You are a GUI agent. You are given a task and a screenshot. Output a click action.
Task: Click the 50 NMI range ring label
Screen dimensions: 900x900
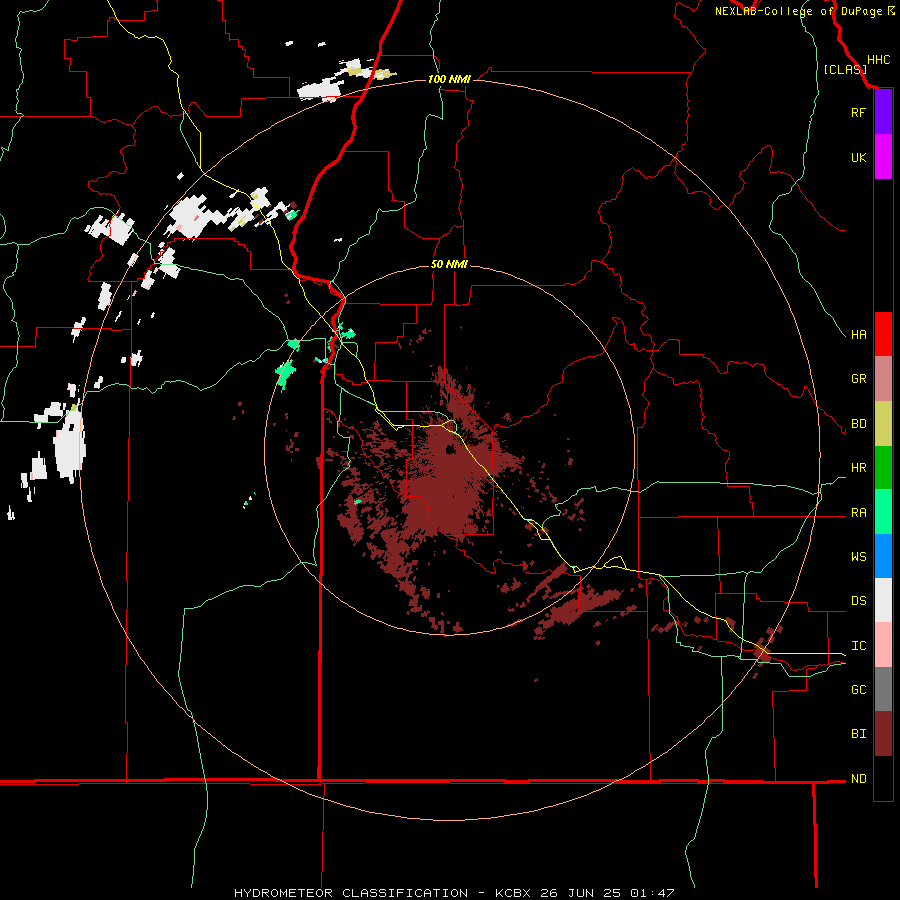pos(449,264)
